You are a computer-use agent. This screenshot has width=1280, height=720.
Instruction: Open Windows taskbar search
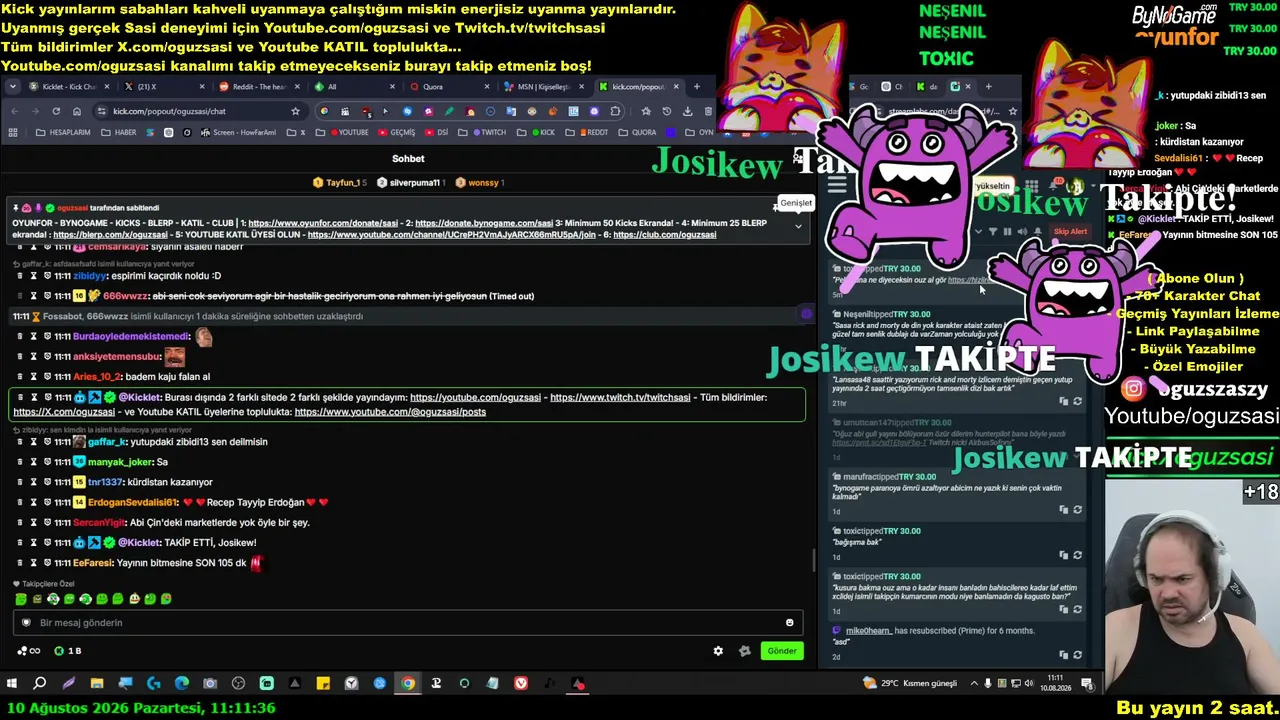[x=40, y=684]
